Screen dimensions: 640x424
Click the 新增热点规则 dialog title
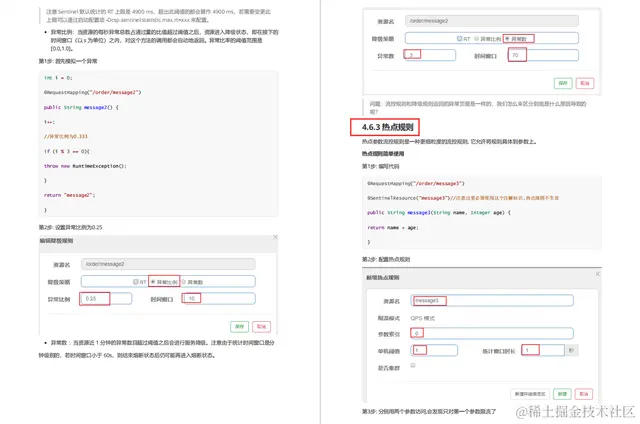point(382,277)
